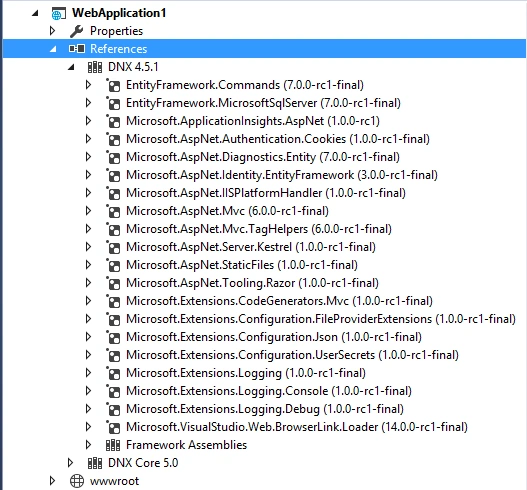Select the DNX 4.5.1 label

[133, 67]
